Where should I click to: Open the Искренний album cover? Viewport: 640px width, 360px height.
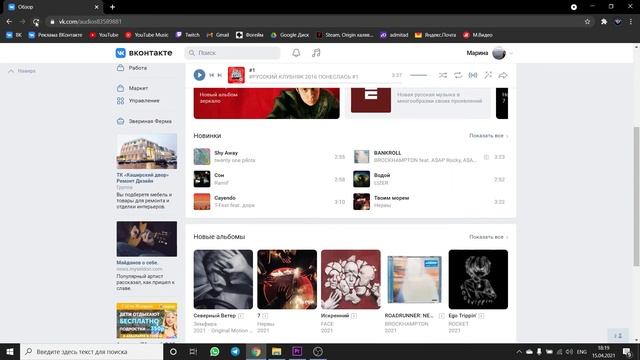(x=351, y=280)
